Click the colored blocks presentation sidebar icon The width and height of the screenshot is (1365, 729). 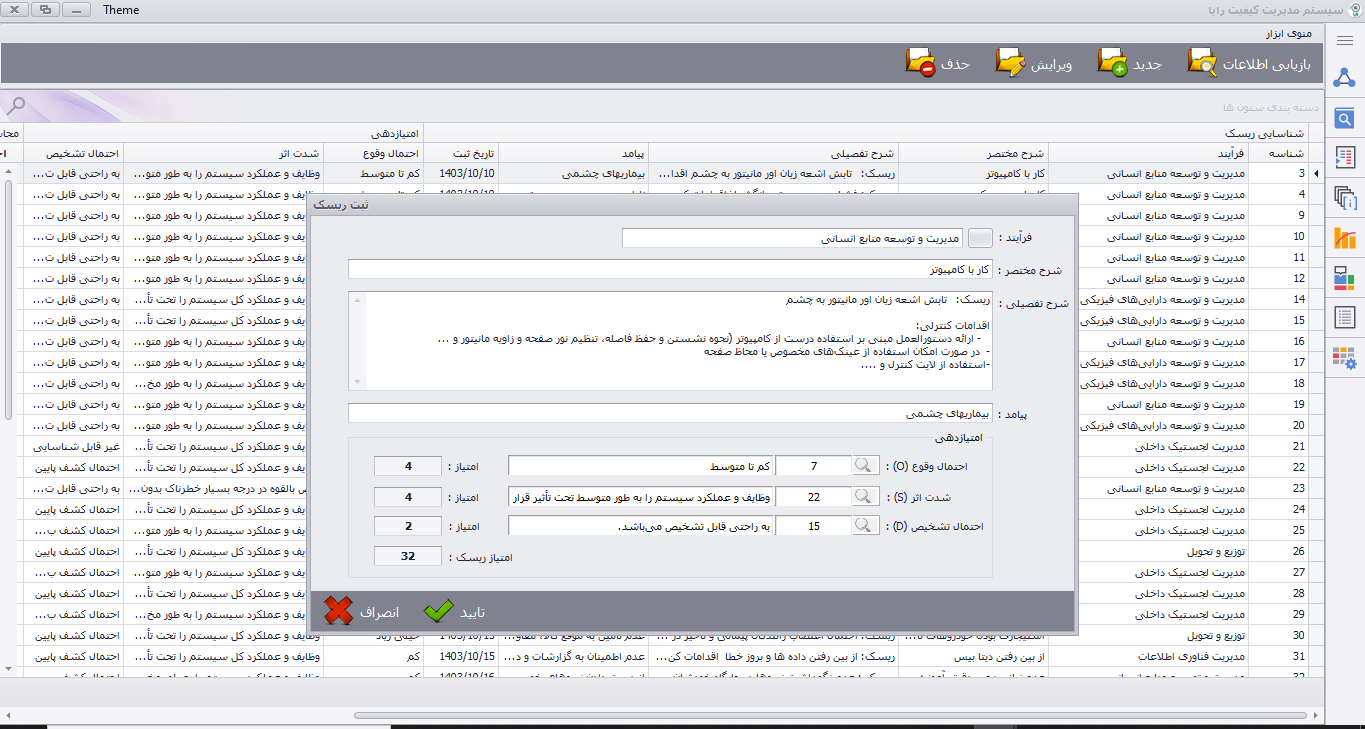1345,278
